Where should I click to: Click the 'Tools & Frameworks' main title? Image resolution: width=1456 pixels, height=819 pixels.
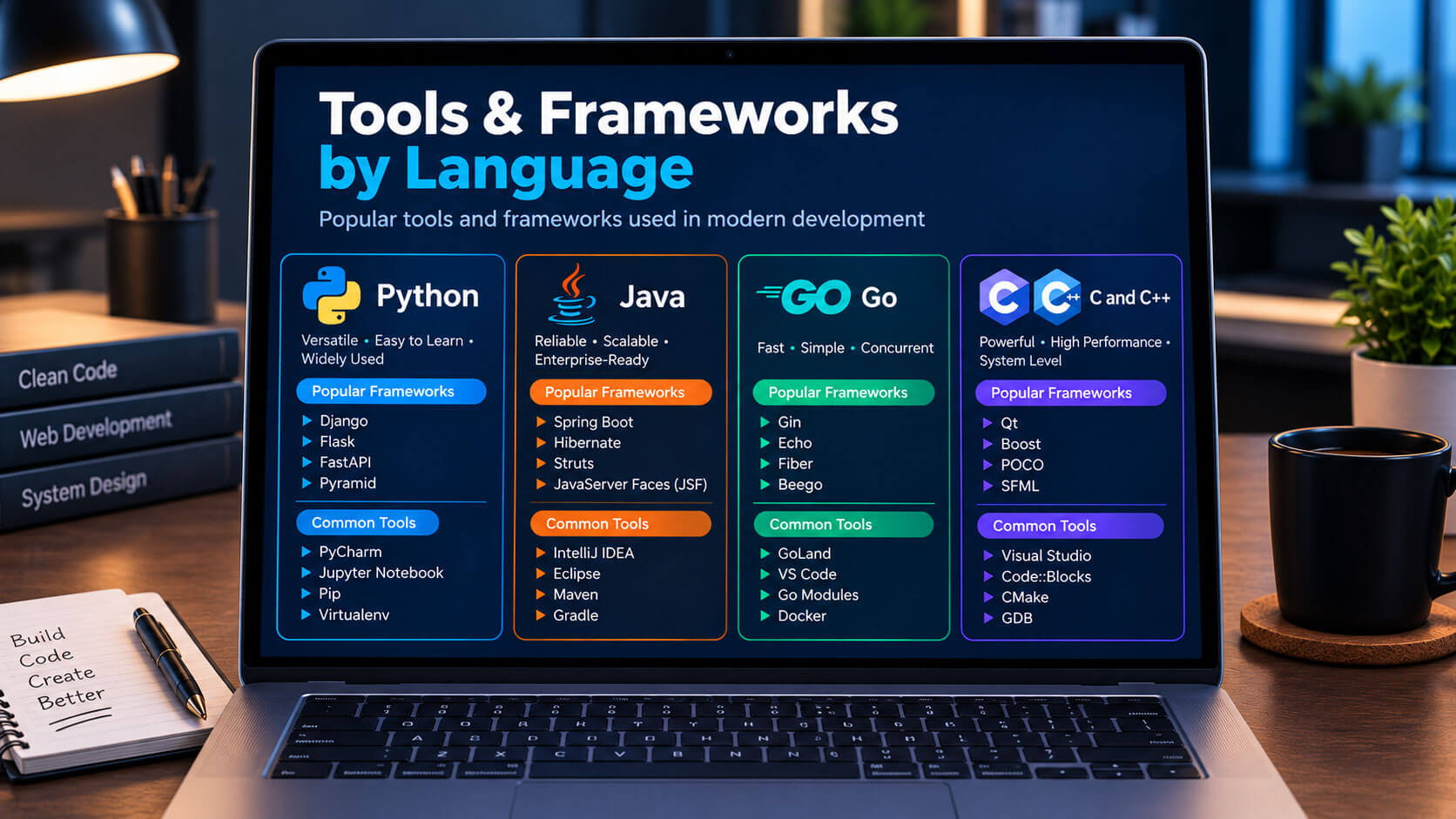click(x=609, y=114)
